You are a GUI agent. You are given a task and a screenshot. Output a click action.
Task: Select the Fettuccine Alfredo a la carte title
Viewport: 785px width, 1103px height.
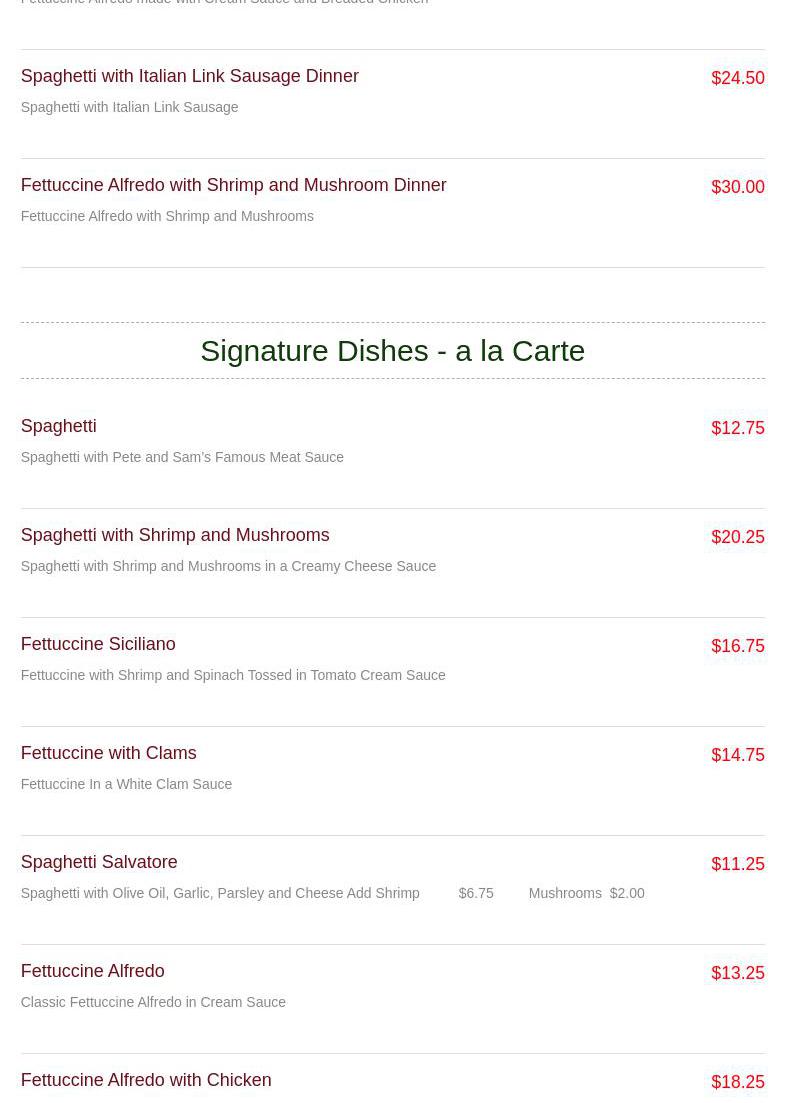tap(93, 971)
